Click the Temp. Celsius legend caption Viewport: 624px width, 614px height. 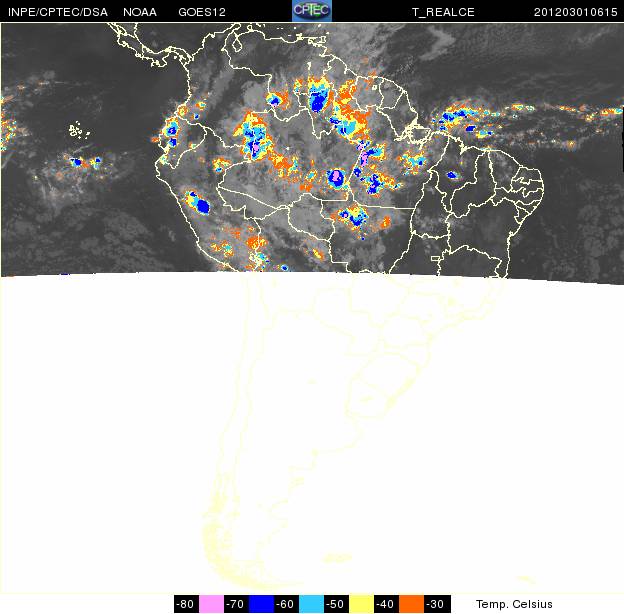(514, 604)
